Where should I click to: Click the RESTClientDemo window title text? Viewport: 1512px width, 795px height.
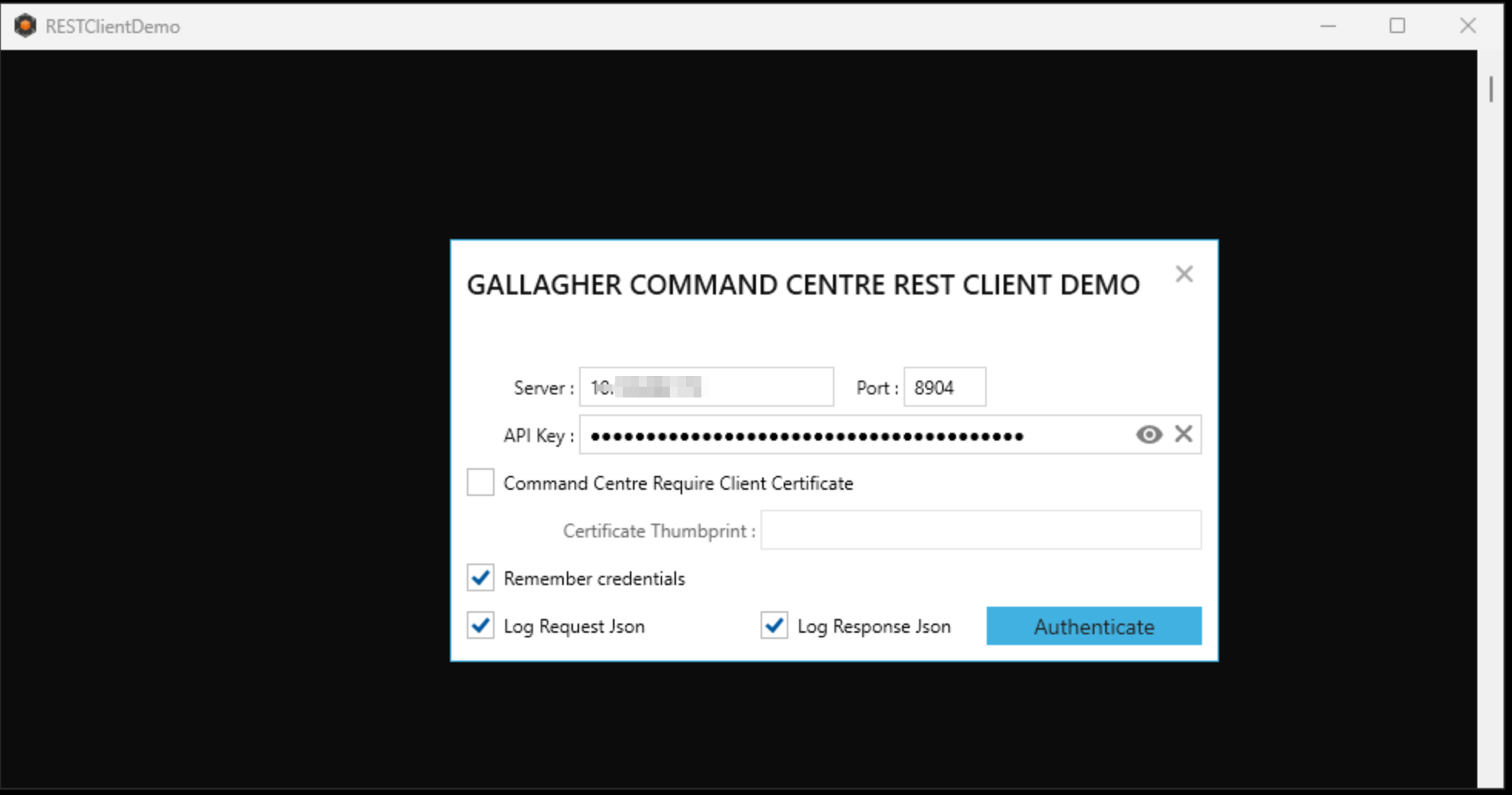click(x=112, y=26)
